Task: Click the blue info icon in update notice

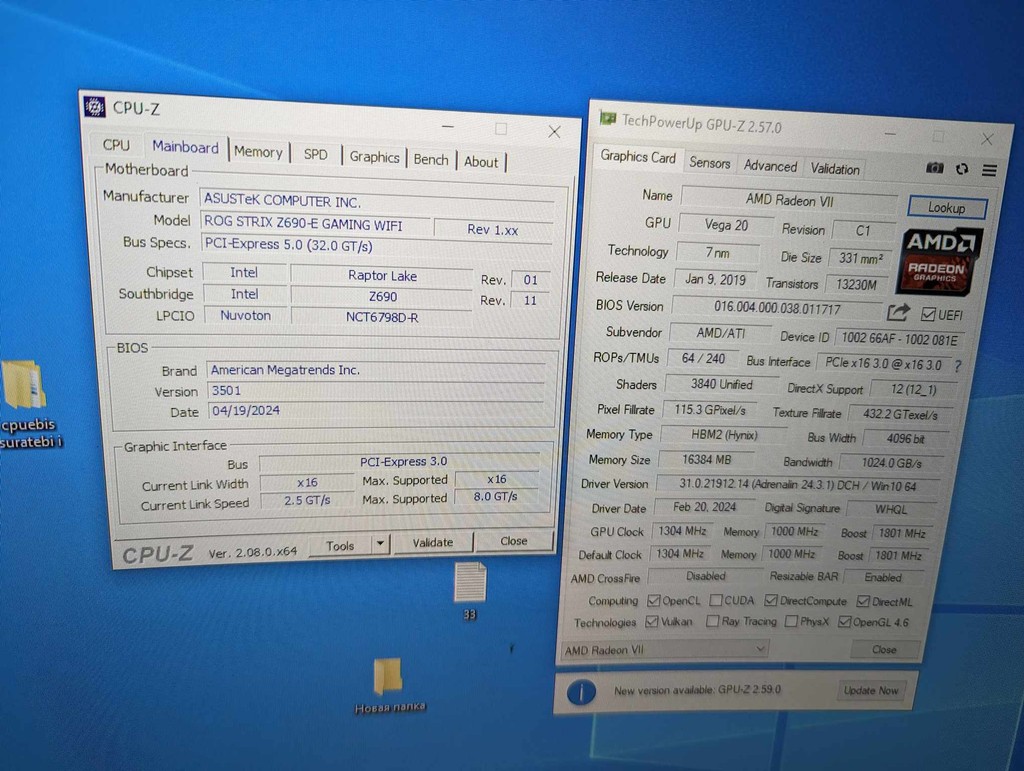Action: 581,692
